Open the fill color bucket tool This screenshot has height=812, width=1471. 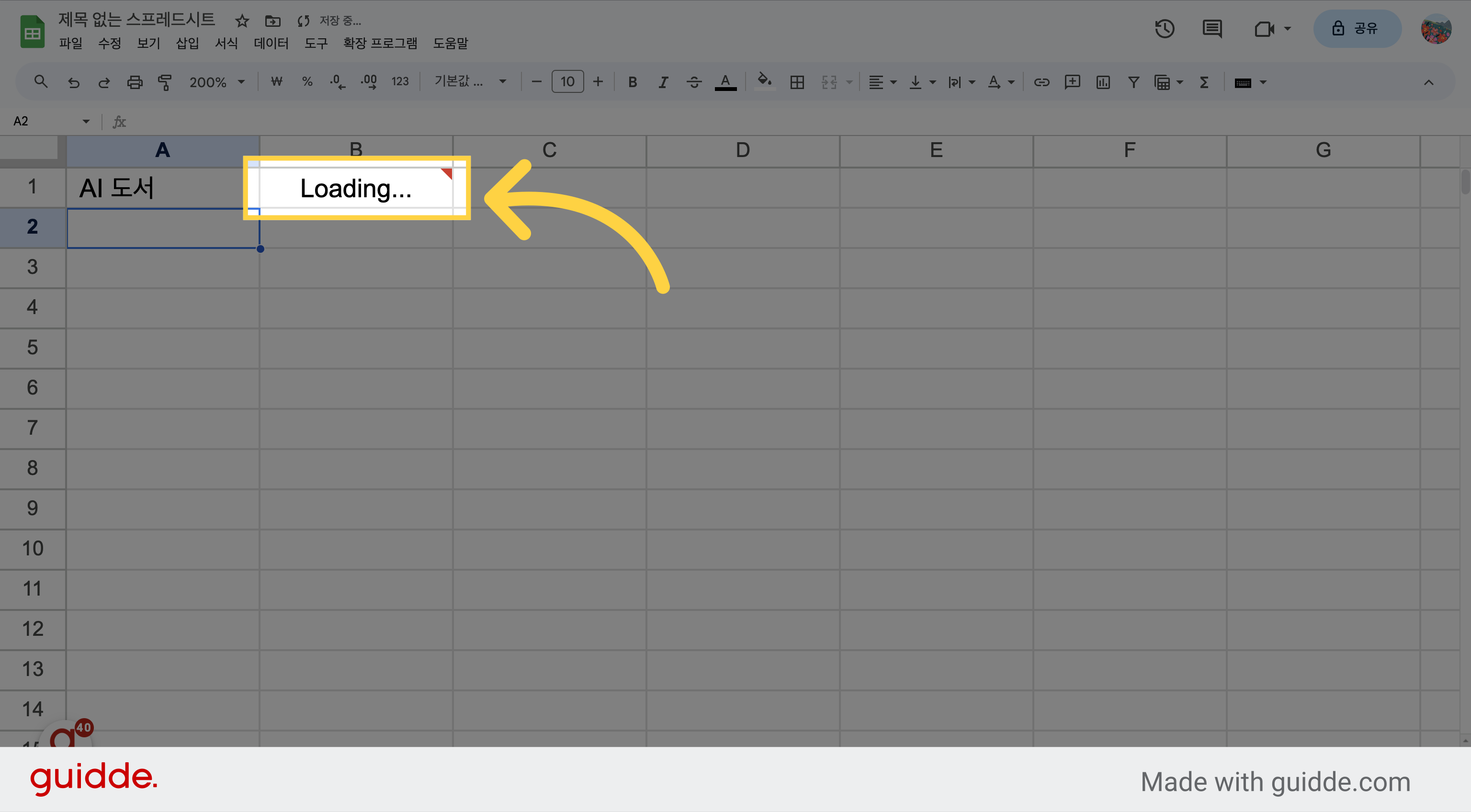point(764,81)
